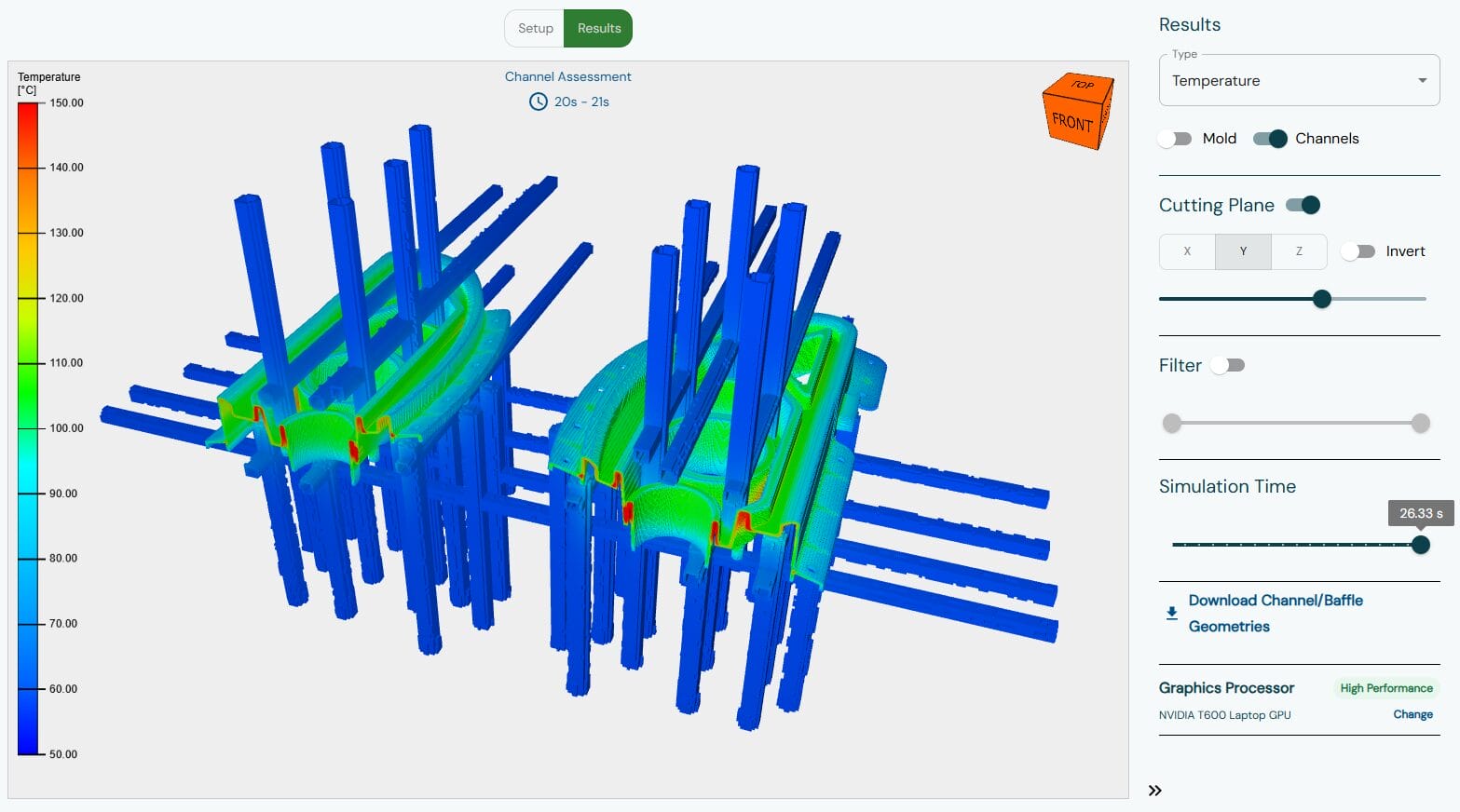This screenshot has height=812, width=1460.
Task: Enable the Invert switch
Action: pyautogui.click(x=1358, y=251)
